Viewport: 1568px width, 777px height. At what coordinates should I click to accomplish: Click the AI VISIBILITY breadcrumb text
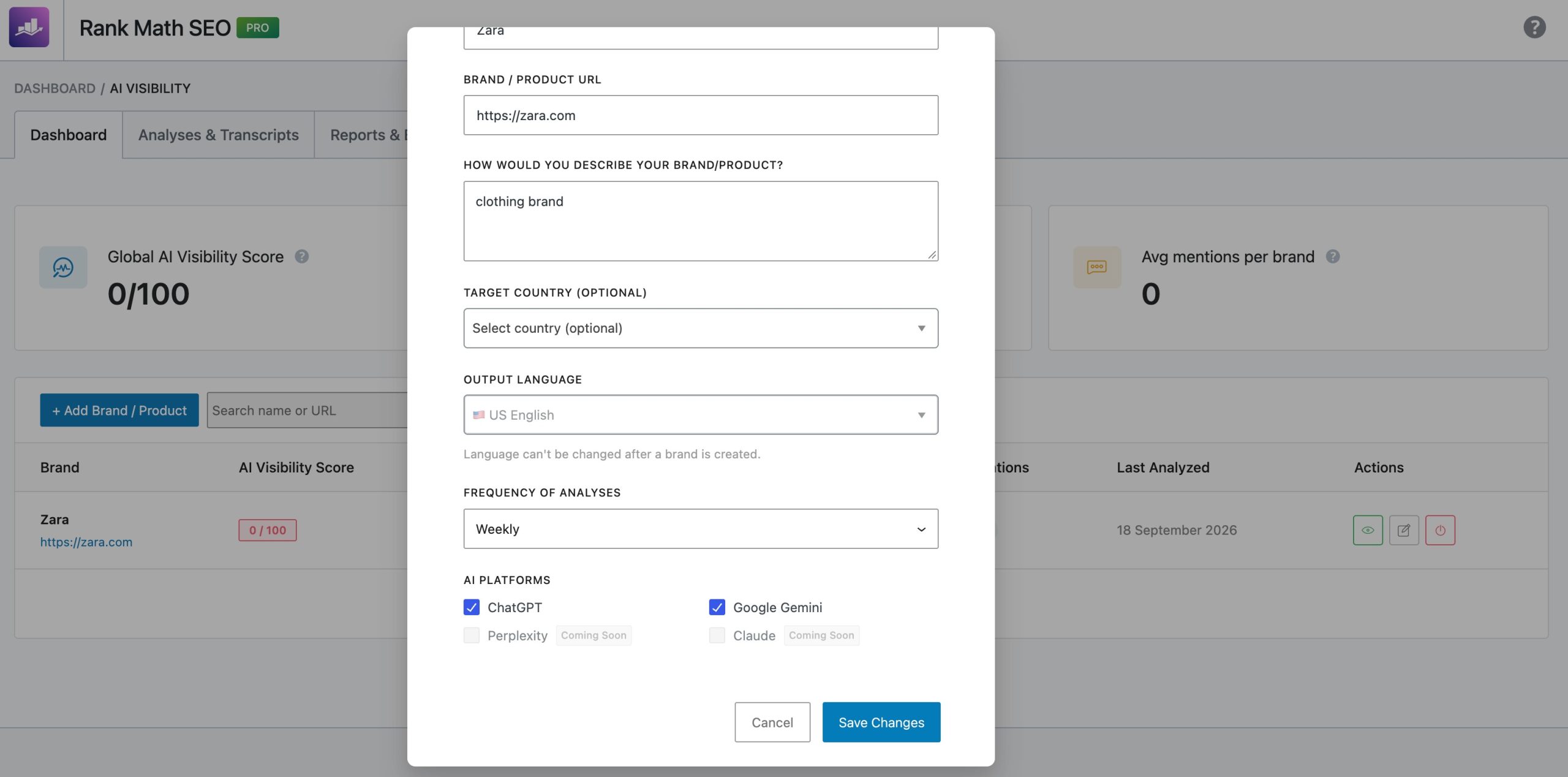click(x=150, y=88)
